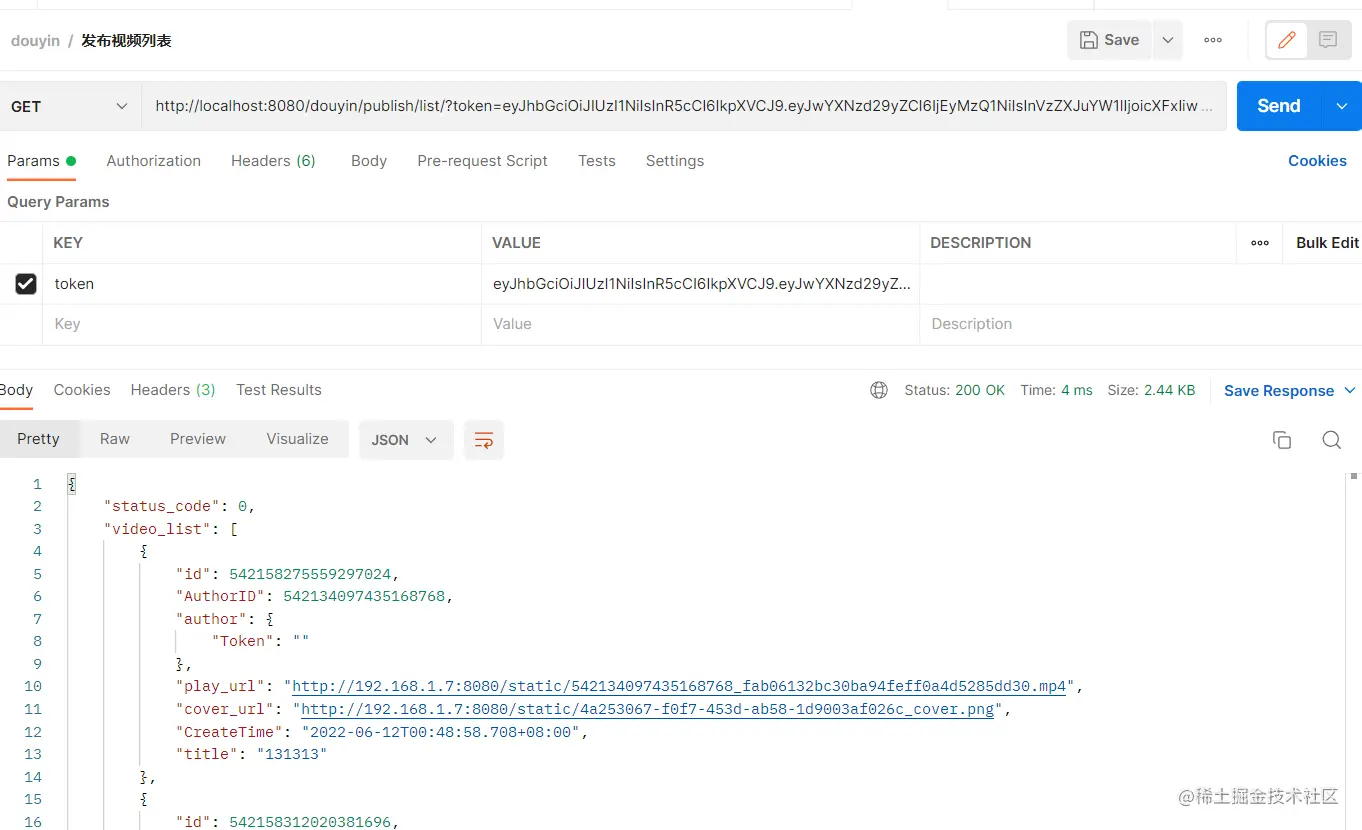Screen dimensions: 1362x830
Task: Click the CreateTime value in response
Action: (441, 732)
